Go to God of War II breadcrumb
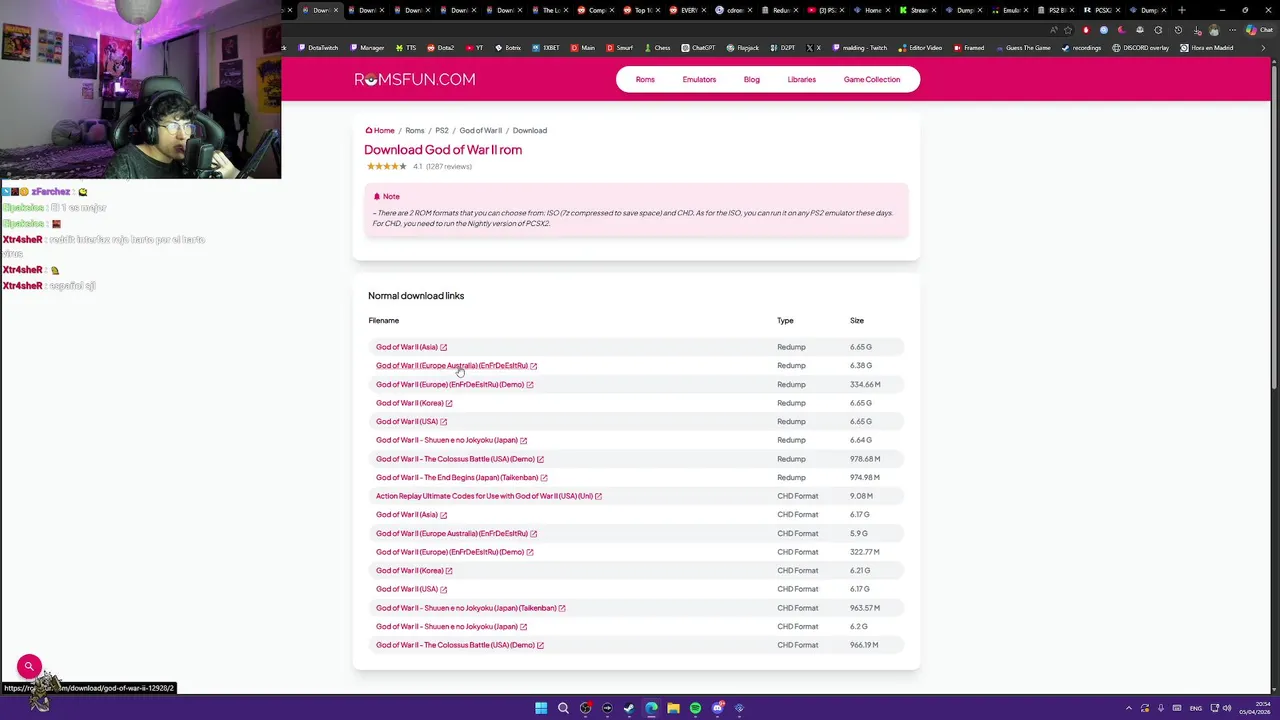Image resolution: width=1280 pixels, height=720 pixels. click(x=480, y=130)
